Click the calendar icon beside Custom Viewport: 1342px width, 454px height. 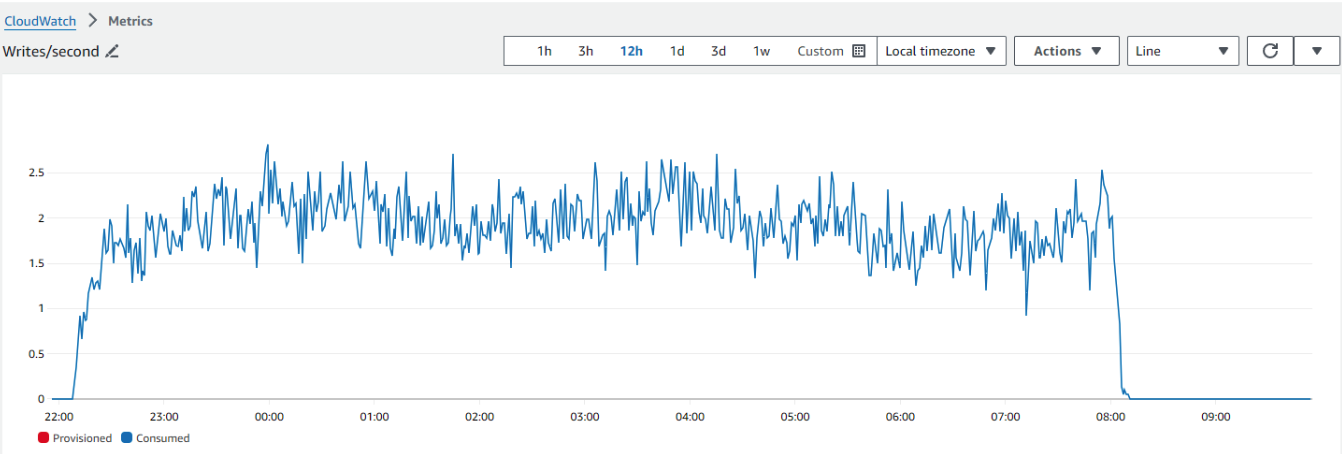[x=858, y=51]
